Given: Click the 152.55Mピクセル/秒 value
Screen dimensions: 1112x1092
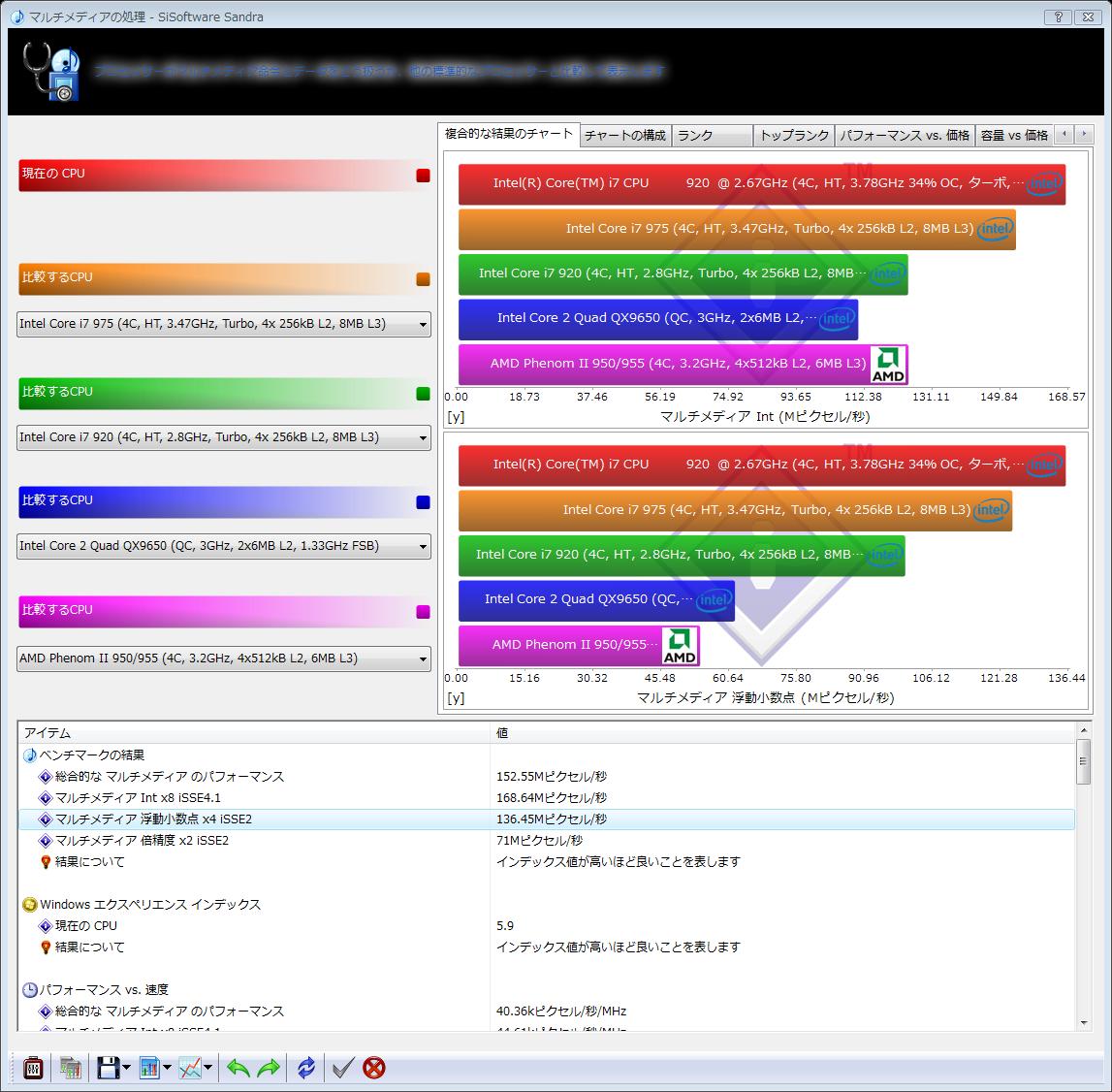Looking at the screenshot, I should coord(551,776).
